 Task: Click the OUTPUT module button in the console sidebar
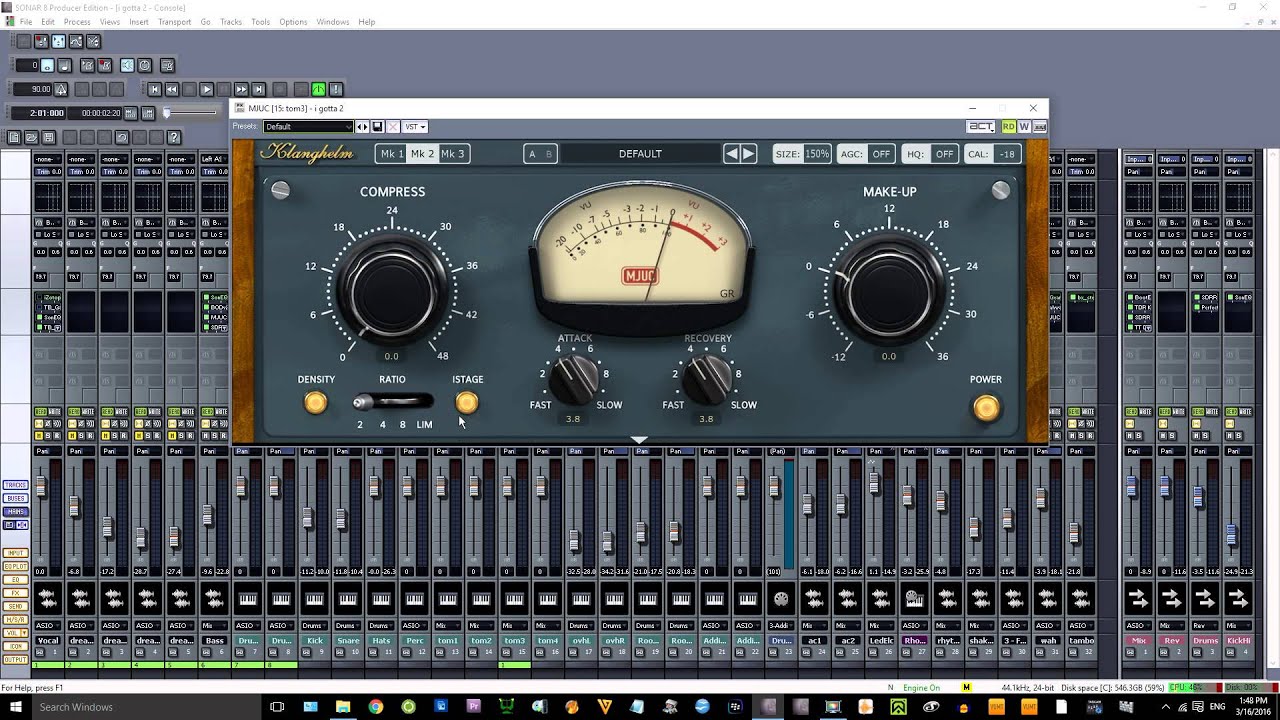(x=16, y=660)
